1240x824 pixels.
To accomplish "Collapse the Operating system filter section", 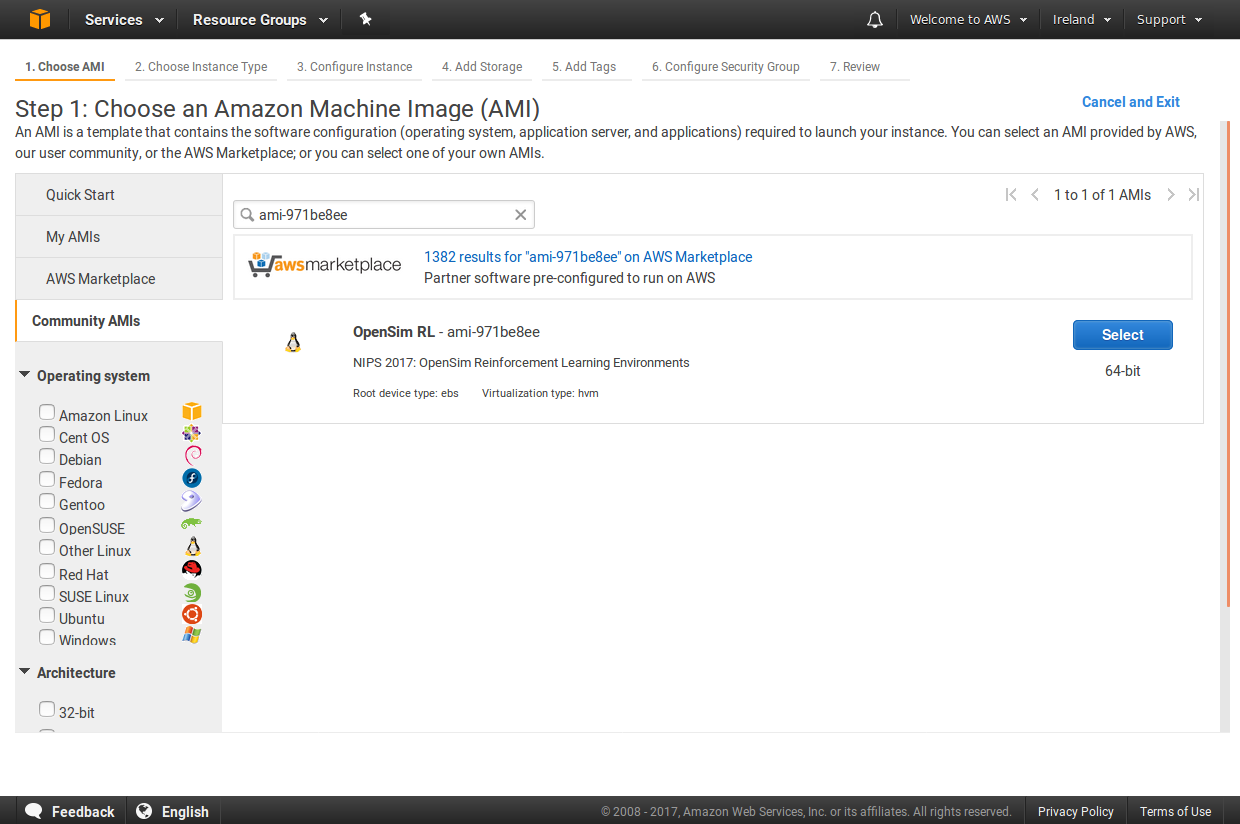I will click(x=84, y=376).
